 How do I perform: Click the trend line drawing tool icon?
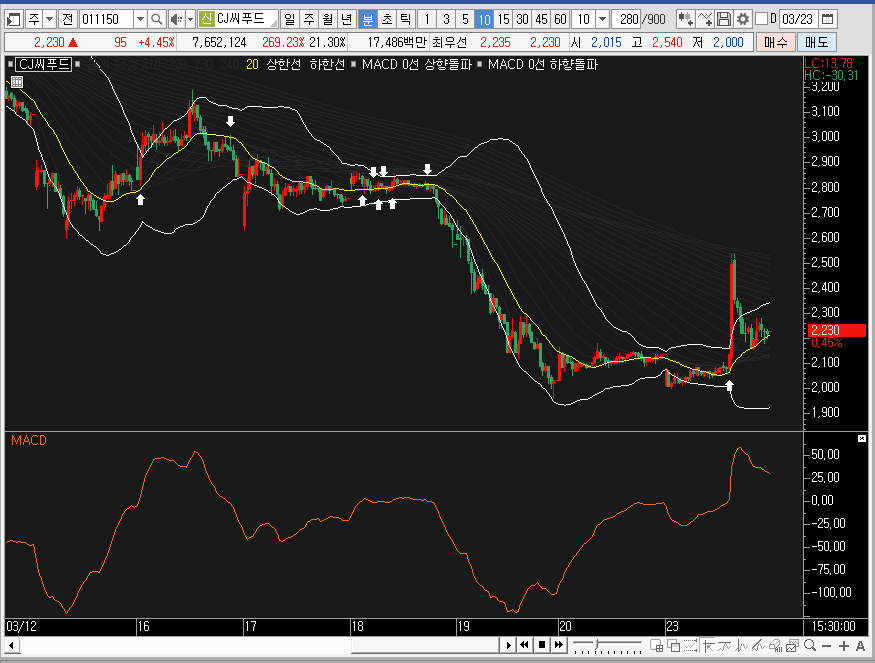758,646
